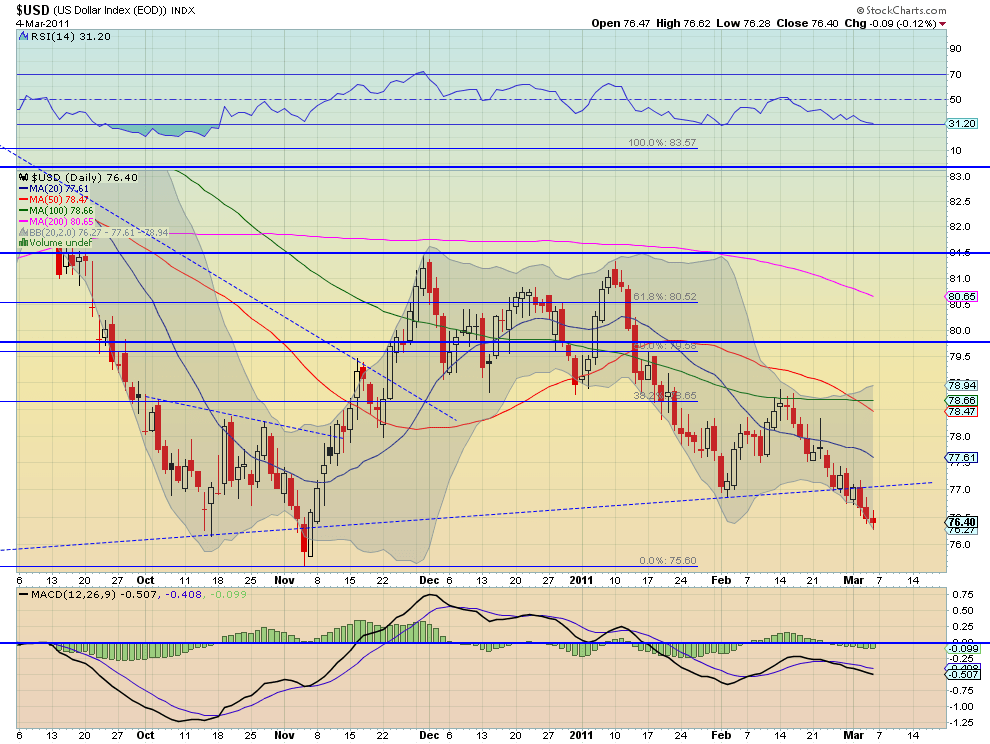Click the -0.408 signal value in MACD legend
This screenshot has width=990, height=744.
click(184, 594)
